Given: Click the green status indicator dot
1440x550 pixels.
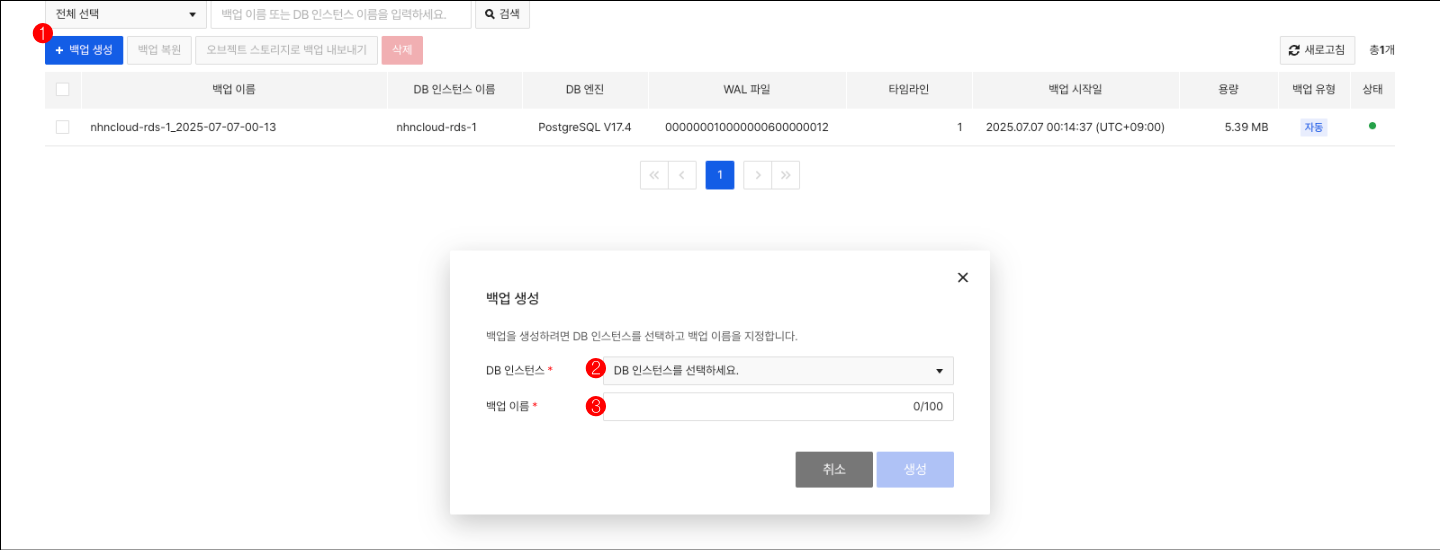Looking at the screenshot, I should coord(1372,126).
